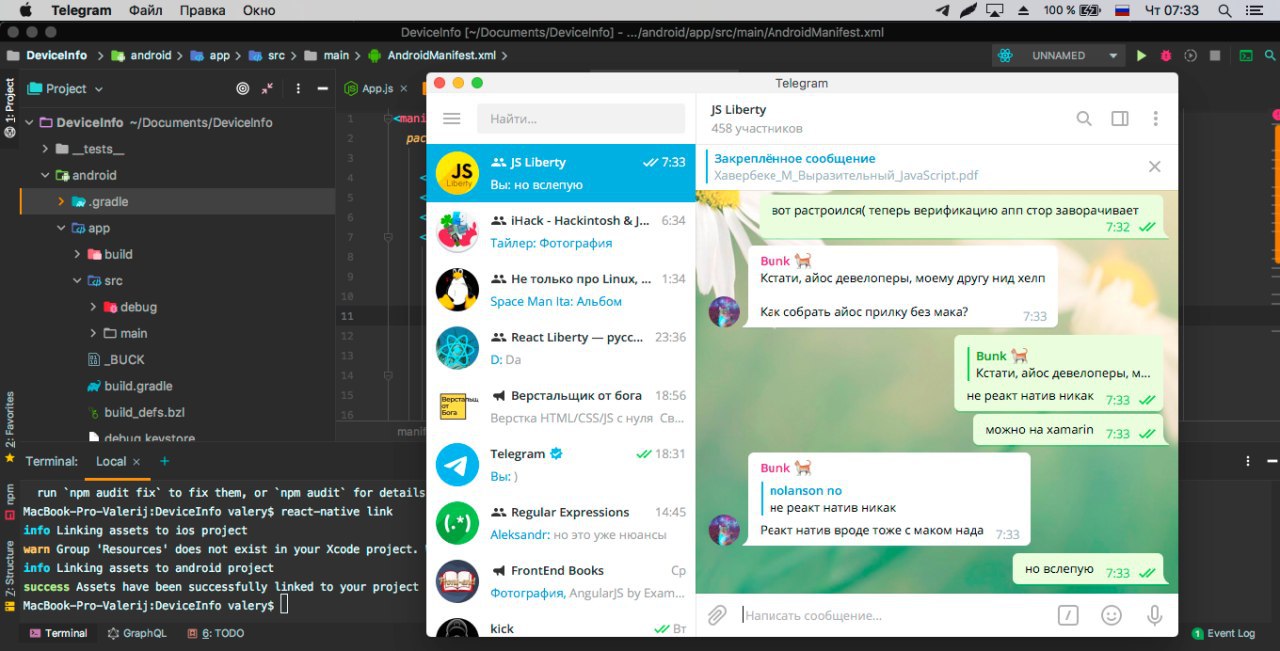Open the GraphQL tool window
Image resolution: width=1280 pixels, height=651 pixels.
pyautogui.click(x=137, y=633)
